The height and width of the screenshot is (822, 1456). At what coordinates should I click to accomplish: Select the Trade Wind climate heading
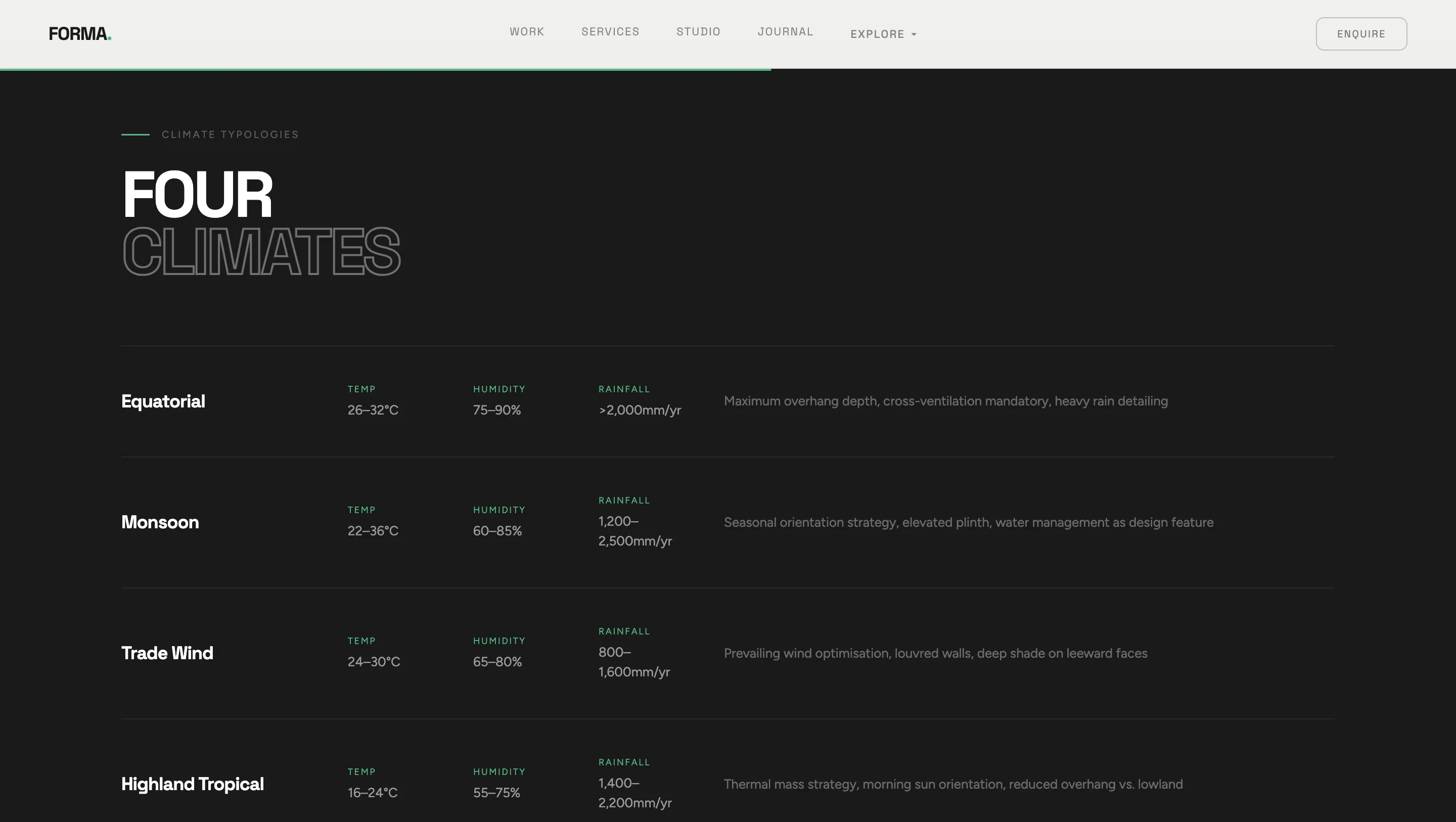pos(167,653)
